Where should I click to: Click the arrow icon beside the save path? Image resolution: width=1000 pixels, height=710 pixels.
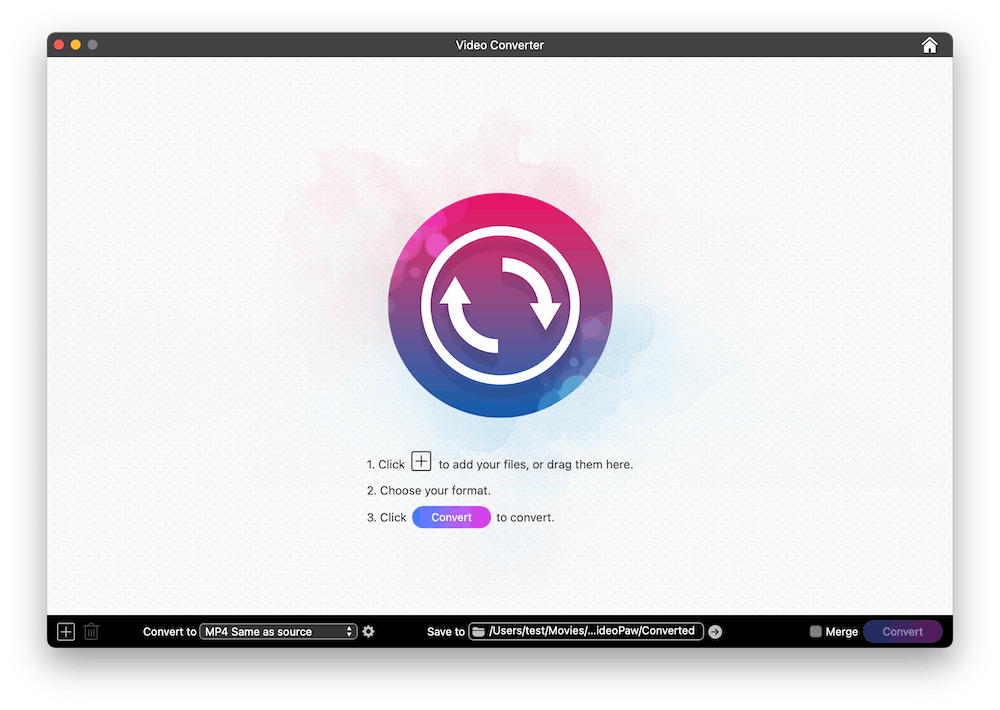pyautogui.click(x=715, y=632)
